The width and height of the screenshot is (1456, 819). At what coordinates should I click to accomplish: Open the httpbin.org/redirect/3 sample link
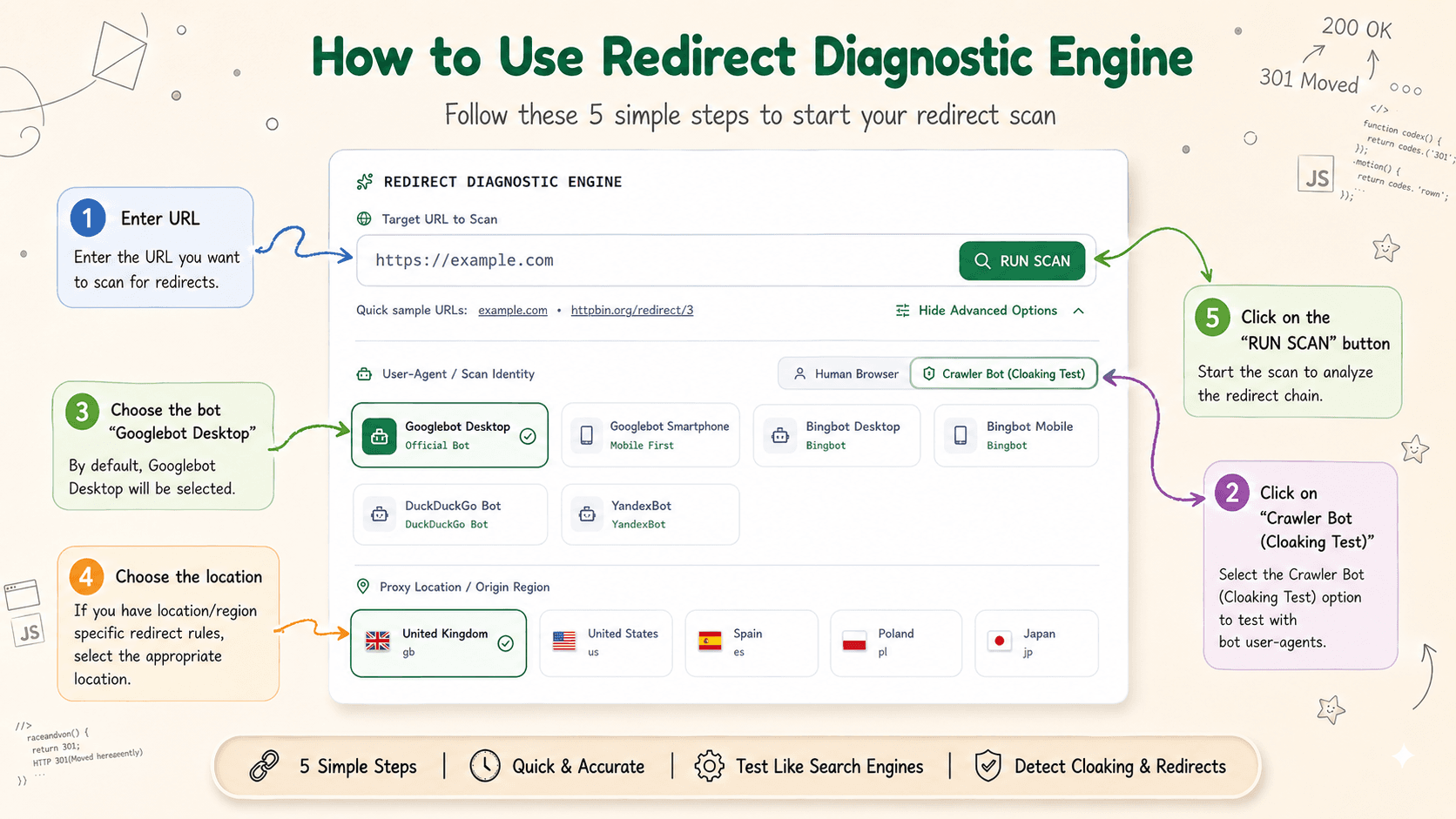click(632, 310)
